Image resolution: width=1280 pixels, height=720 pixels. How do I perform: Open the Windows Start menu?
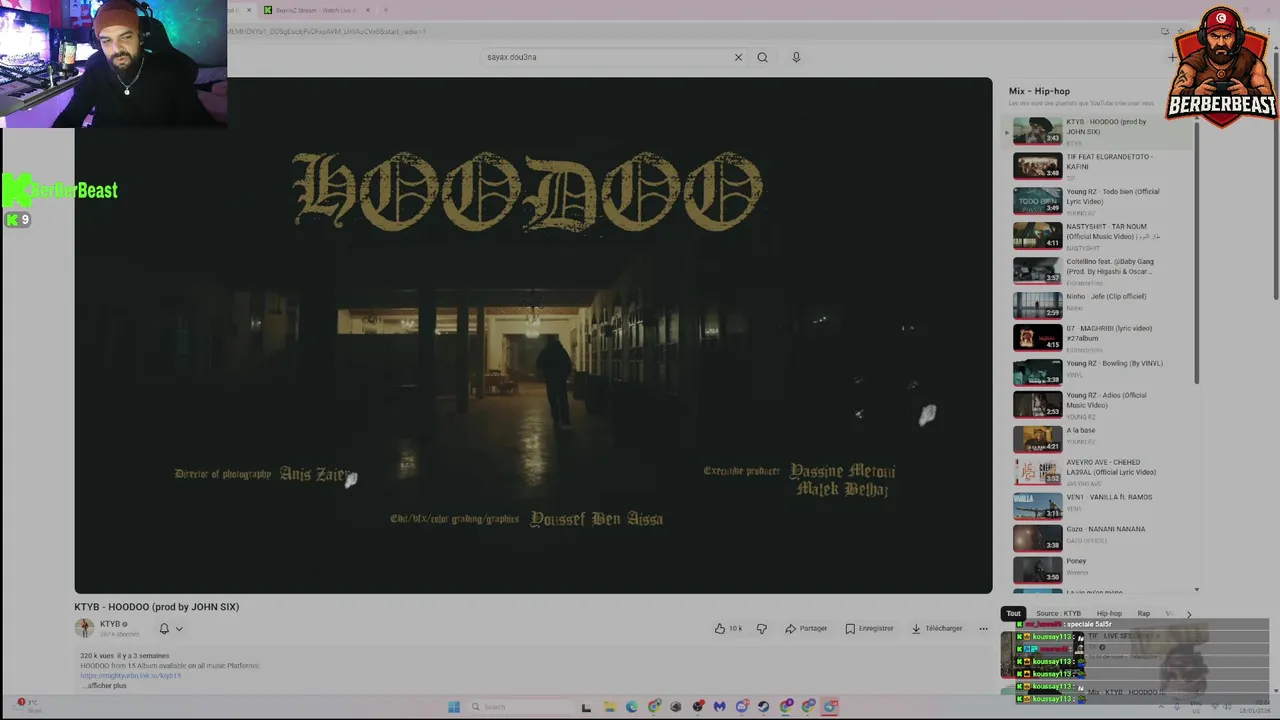[x=454, y=707]
